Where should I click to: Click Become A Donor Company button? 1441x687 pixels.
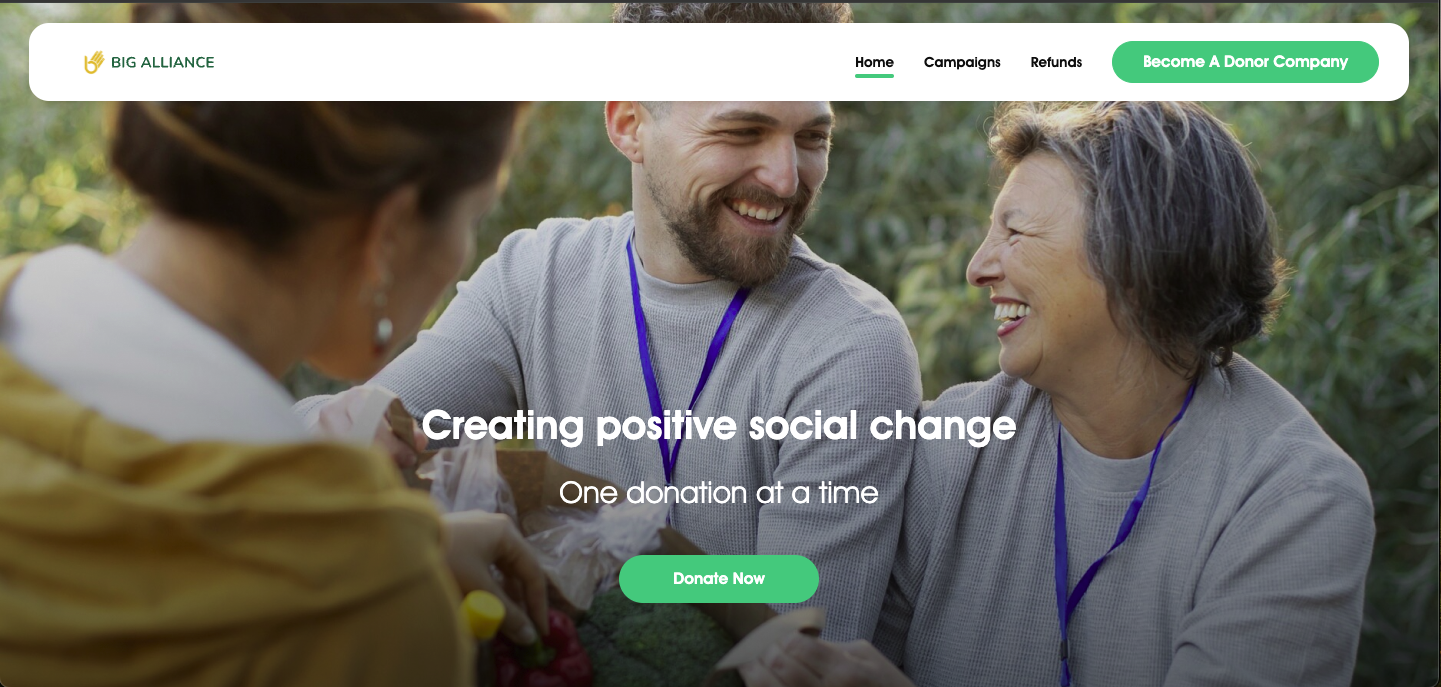click(1245, 62)
